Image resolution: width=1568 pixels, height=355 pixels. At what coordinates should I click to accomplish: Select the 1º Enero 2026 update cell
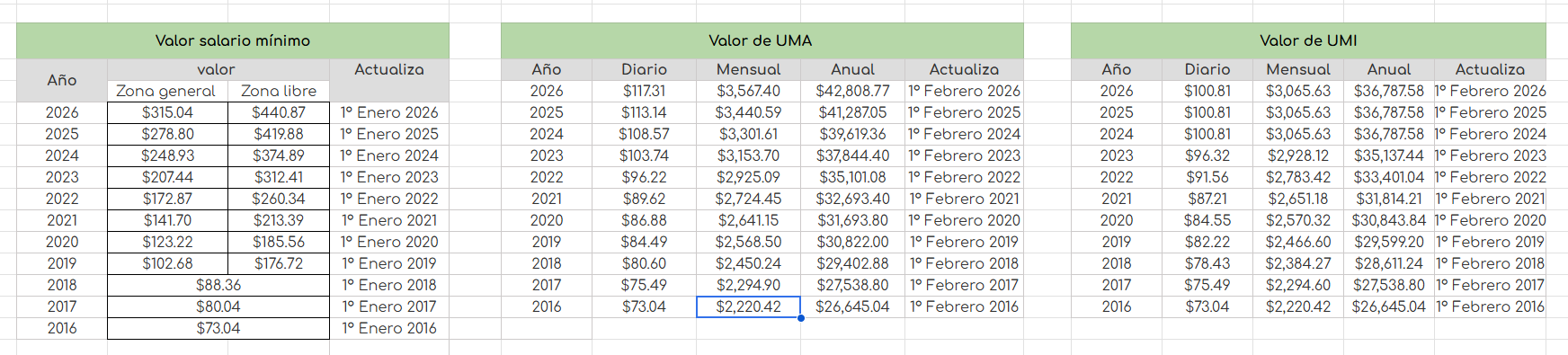pos(389,112)
